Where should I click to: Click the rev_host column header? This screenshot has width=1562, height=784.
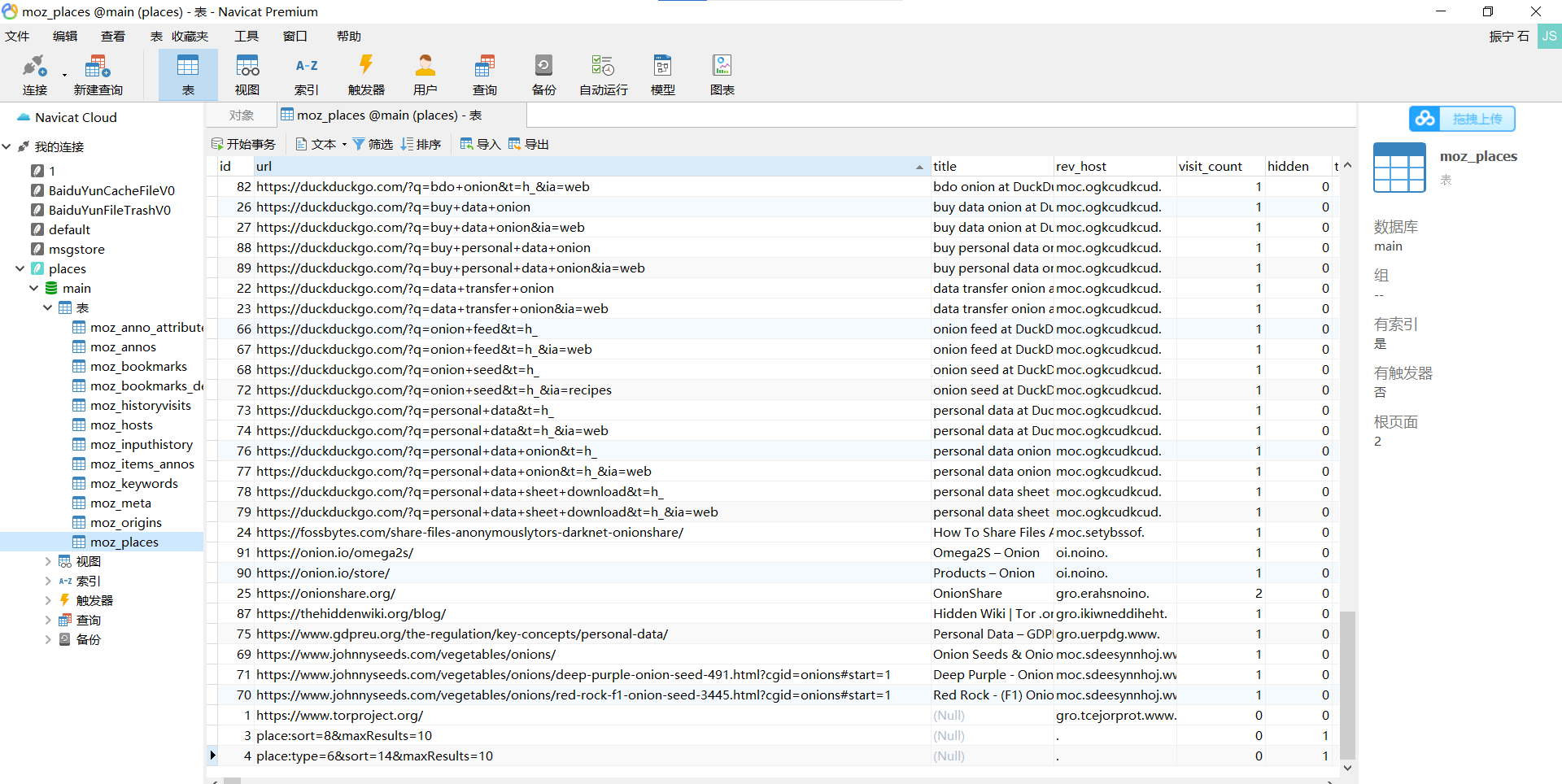1115,166
